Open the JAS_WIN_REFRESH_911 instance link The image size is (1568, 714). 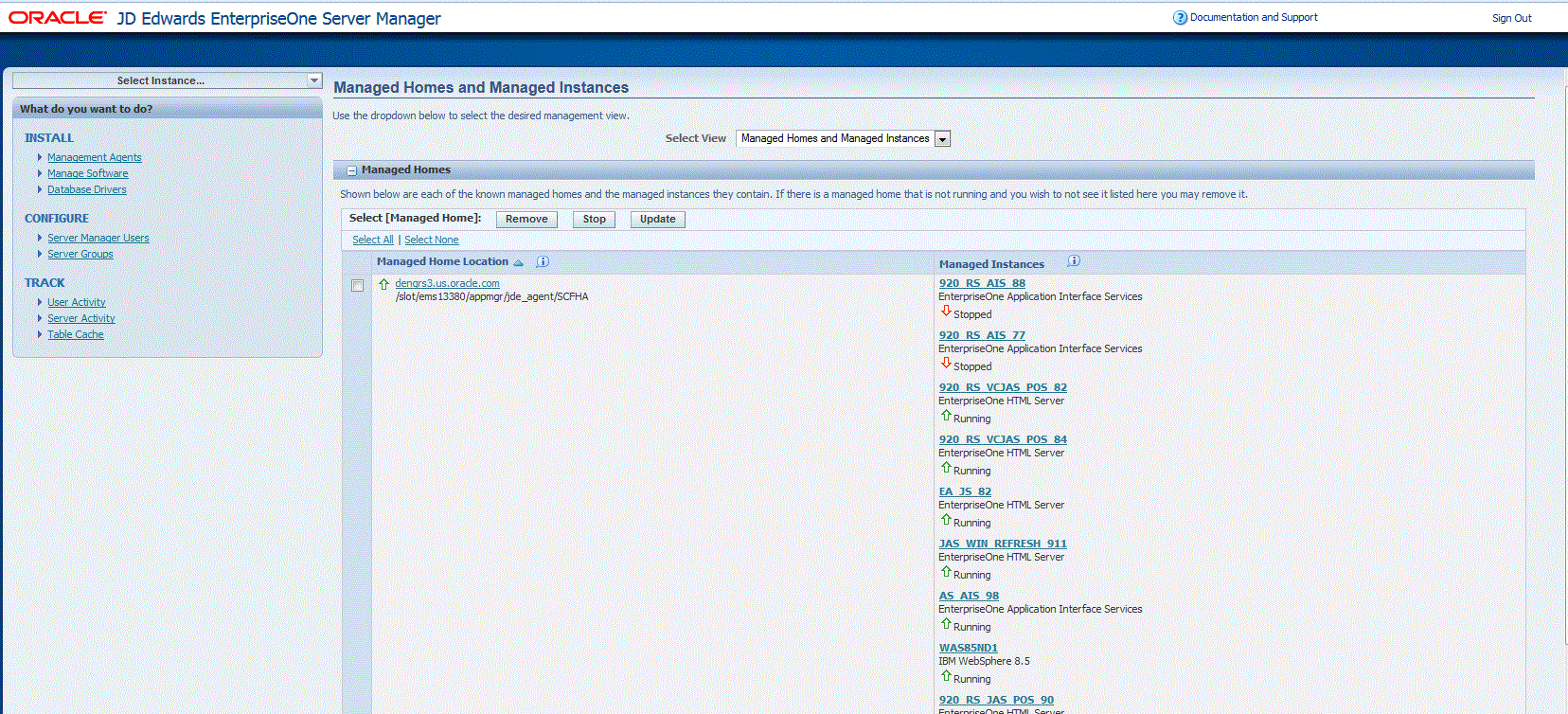[x=1003, y=544]
